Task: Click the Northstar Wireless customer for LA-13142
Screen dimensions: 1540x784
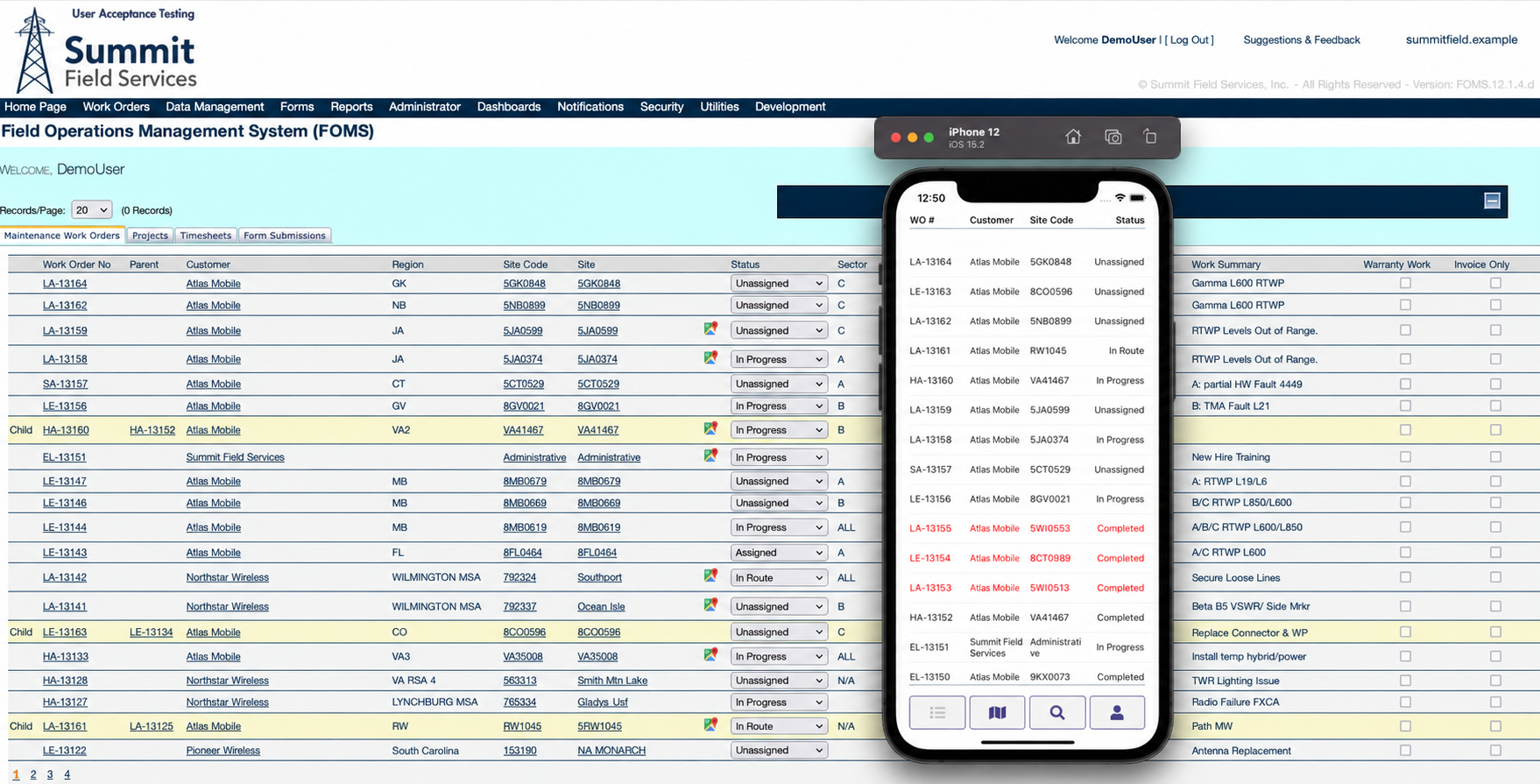Action: tap(227, 578)
